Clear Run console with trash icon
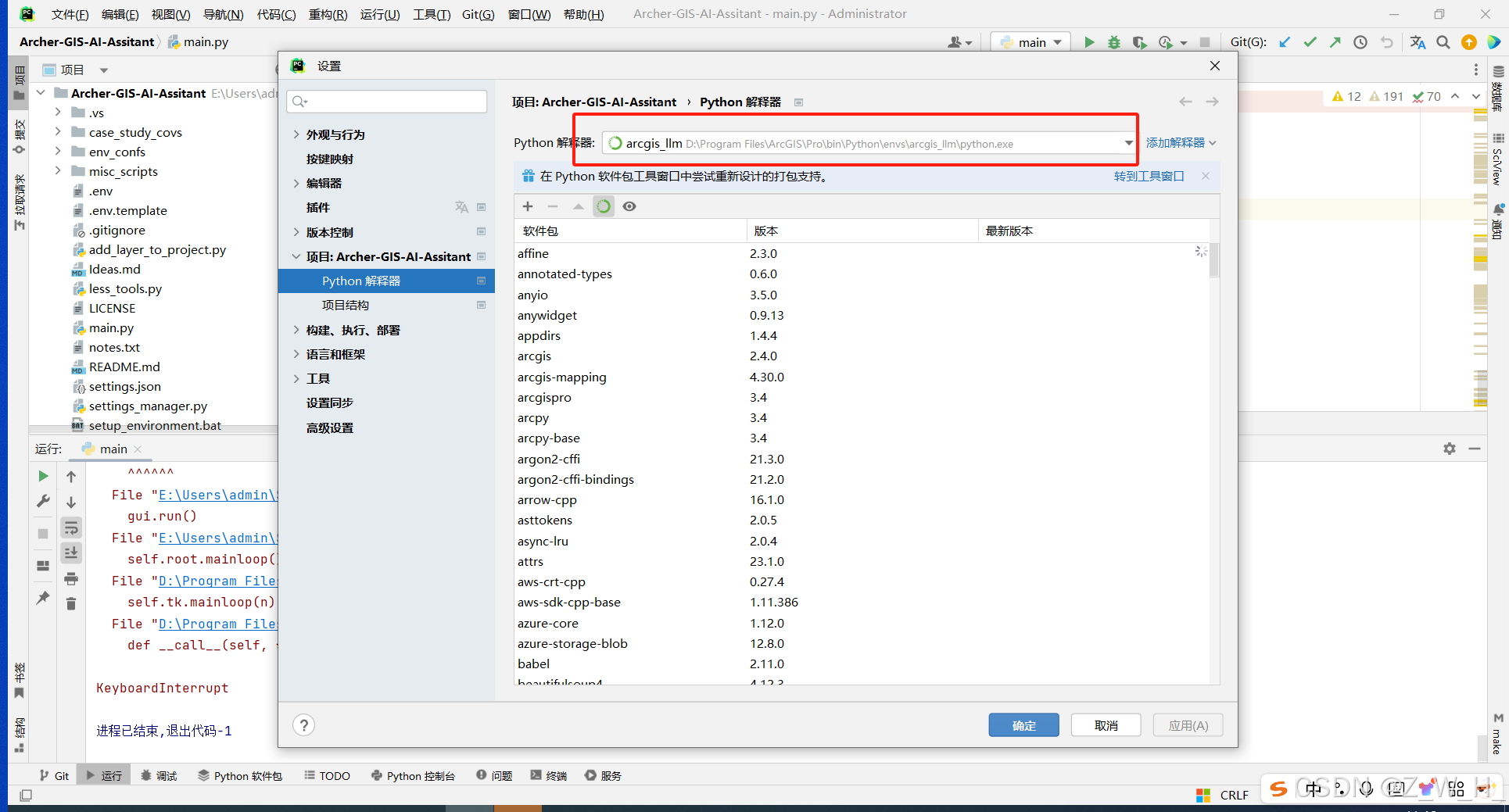Viewport: 1509px width, 812px height. [71, 603]
